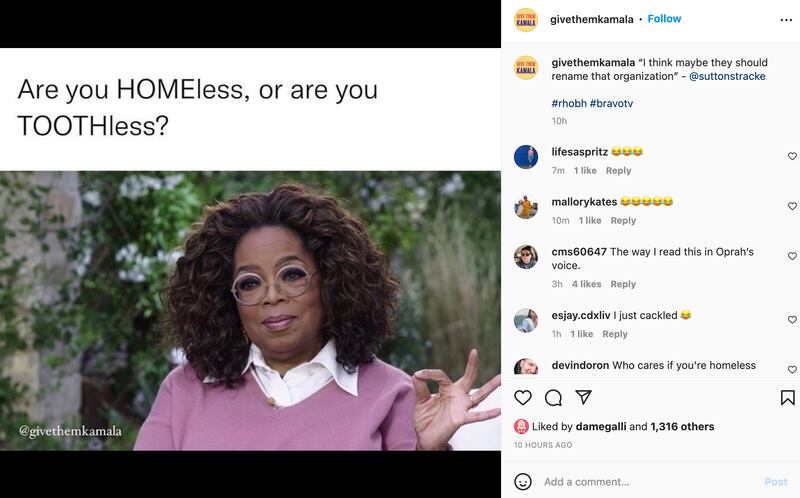800x498 pixels.
Task: Like the post with the heart icon
Action: pyautogui.click(x=522, y=397)
